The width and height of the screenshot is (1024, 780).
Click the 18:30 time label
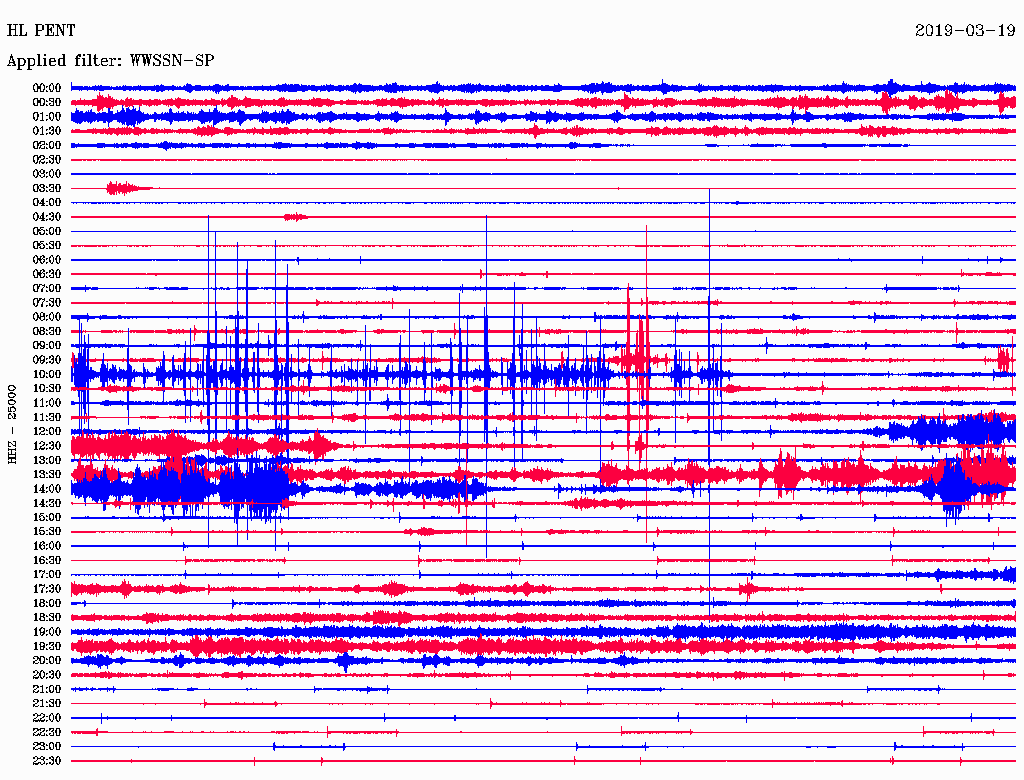47,617
